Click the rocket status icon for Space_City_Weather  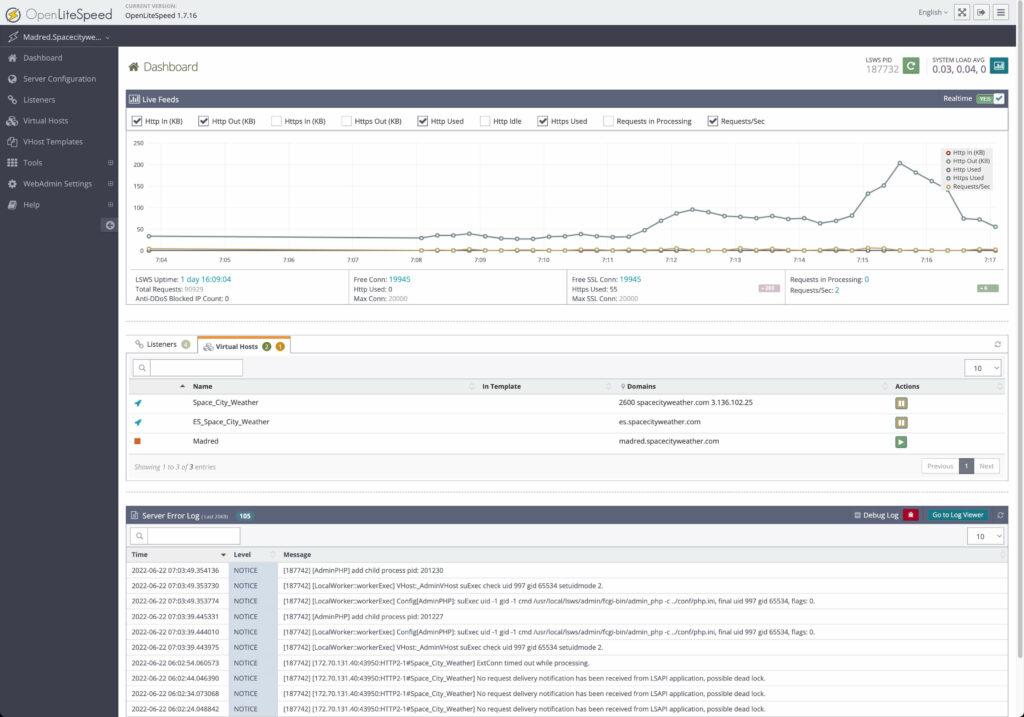click(138, 403)
